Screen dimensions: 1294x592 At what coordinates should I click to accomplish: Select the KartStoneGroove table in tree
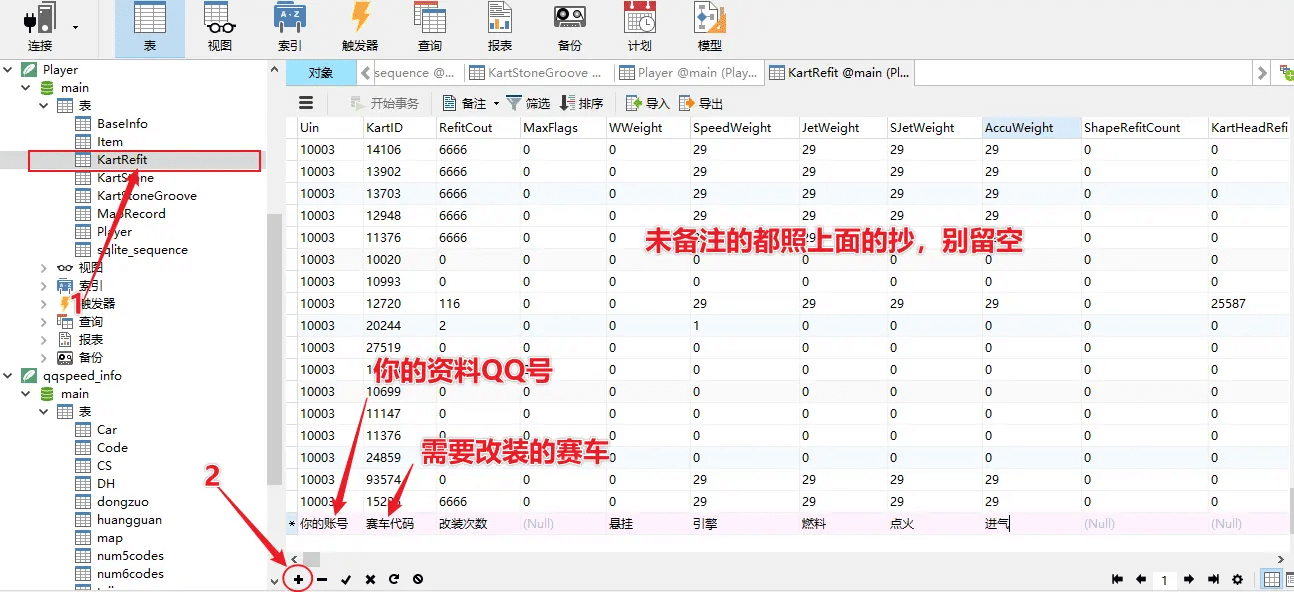(146, 196)
